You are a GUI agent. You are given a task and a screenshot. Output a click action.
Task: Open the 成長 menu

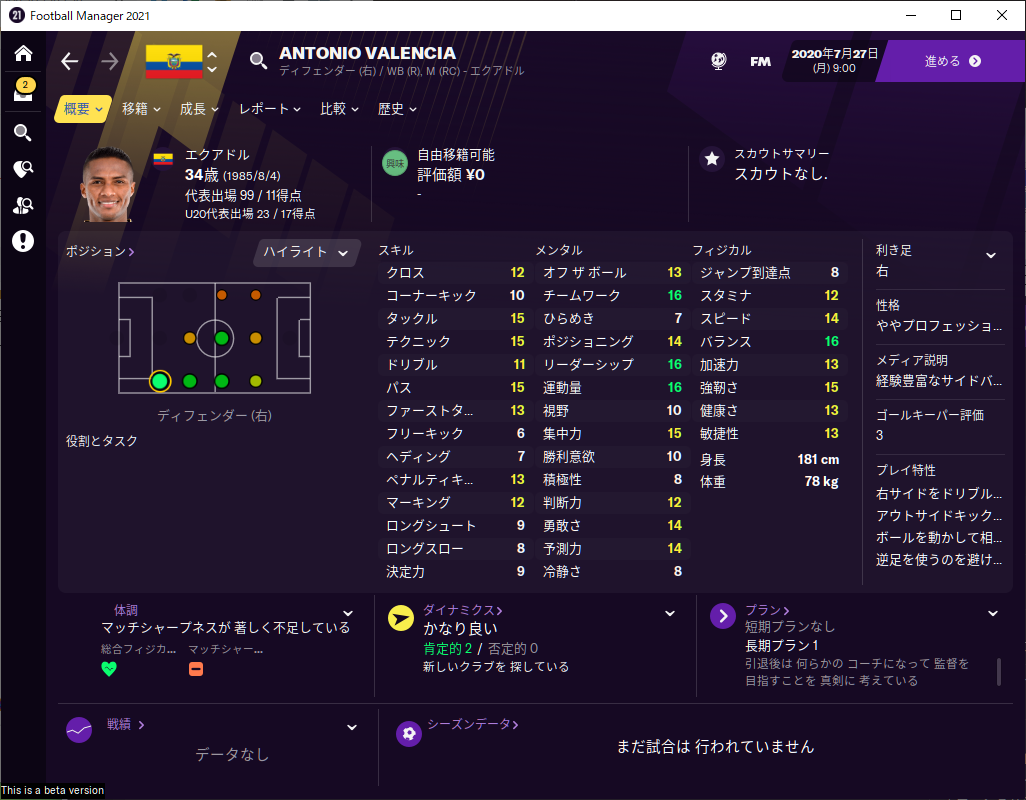[x=199, y=109]
